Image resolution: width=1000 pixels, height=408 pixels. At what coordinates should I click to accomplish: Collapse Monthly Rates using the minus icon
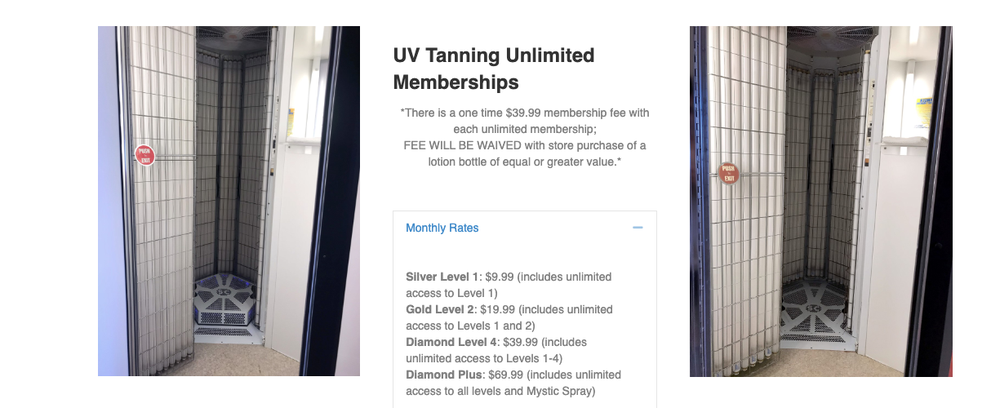pyautogui.click(x=637, y=228)
